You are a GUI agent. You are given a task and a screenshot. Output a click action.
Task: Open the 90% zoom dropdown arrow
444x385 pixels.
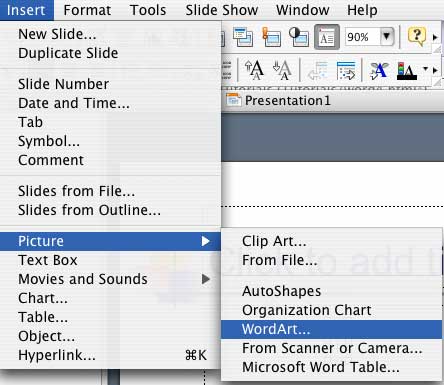tap(386, 36)
